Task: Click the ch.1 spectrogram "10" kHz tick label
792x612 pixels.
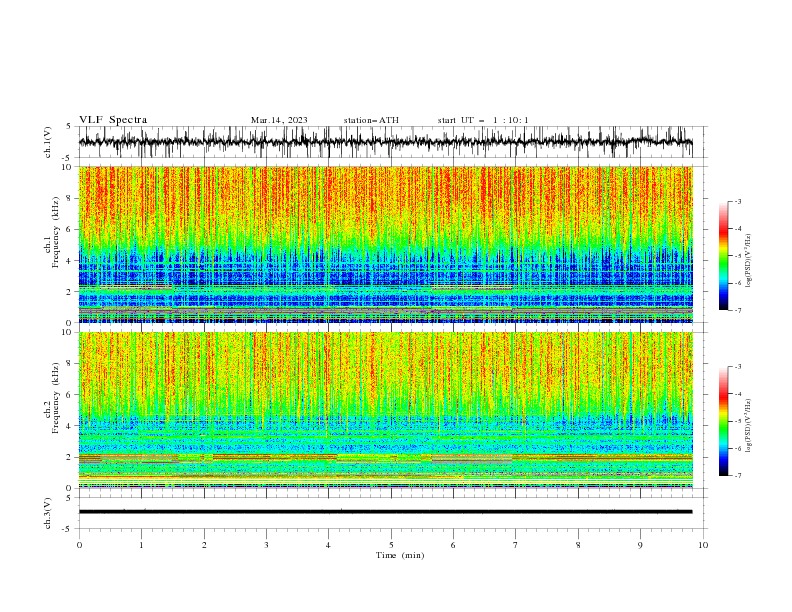Action: click(69, 167)
